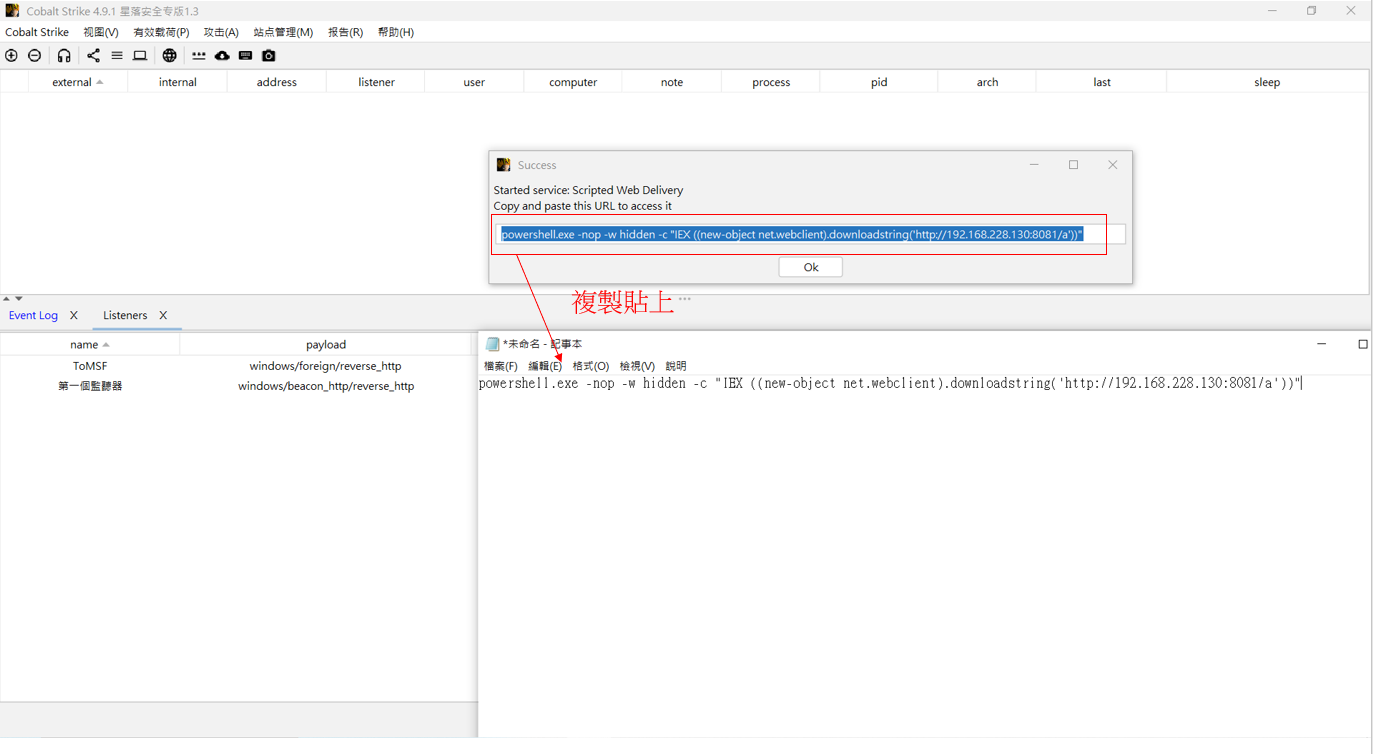
Task: Open Screenshots view camera icon
Action: [269, 56]
